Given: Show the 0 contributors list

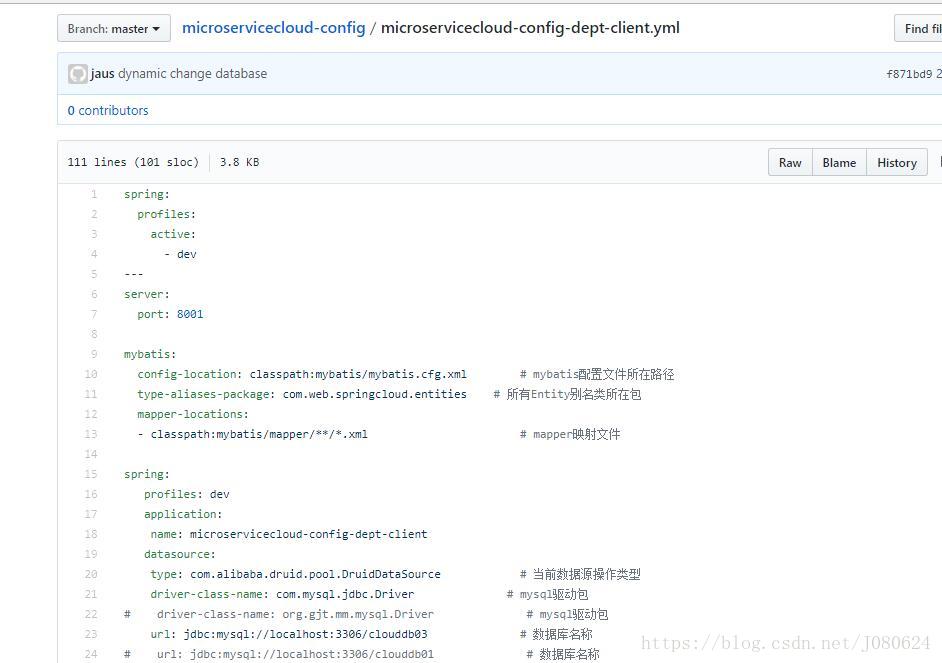Looking at the screenshot, I should (108, 110).
